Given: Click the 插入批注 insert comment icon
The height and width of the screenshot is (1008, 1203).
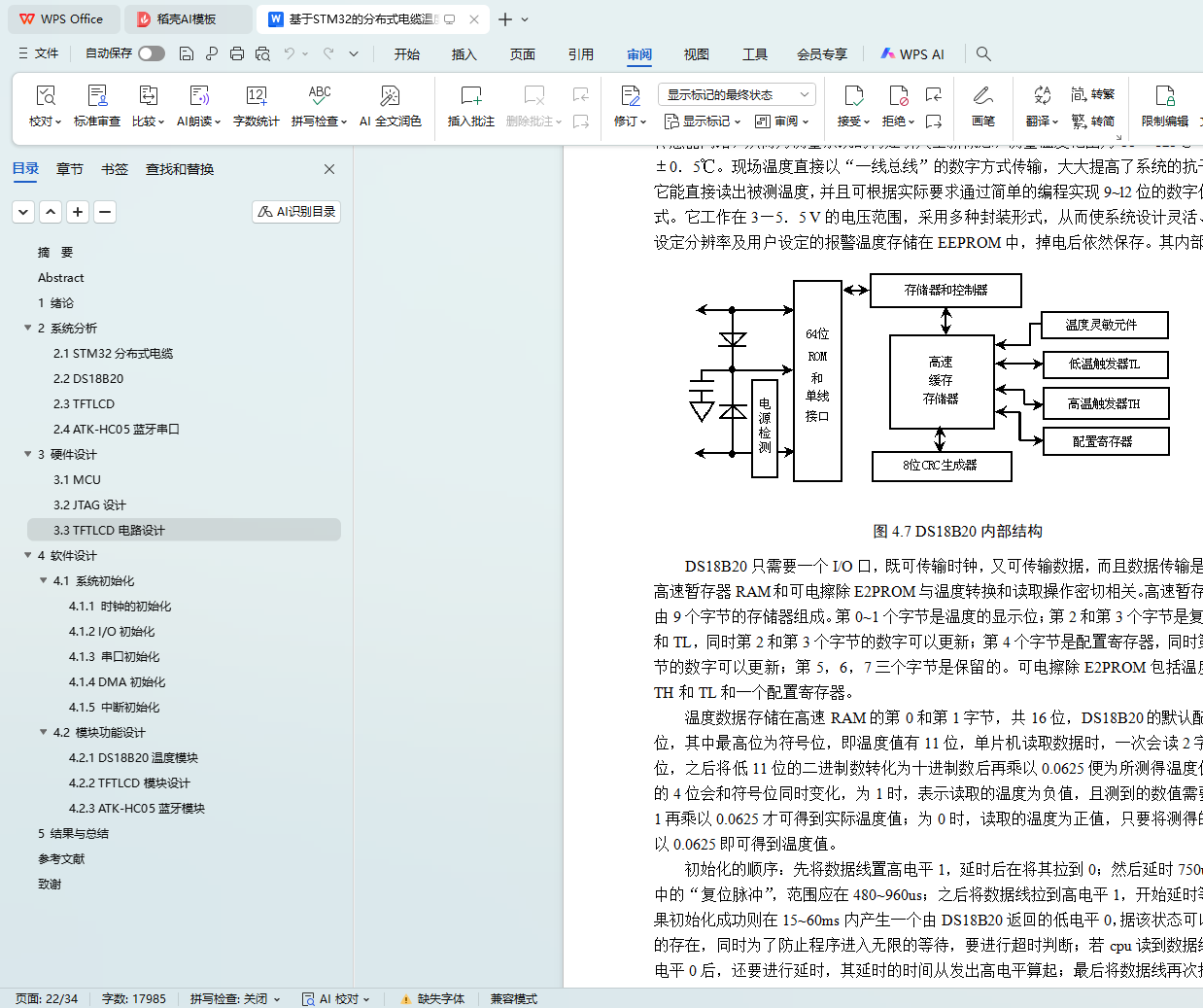Looking at the screenshot, I should coord(470,96).
